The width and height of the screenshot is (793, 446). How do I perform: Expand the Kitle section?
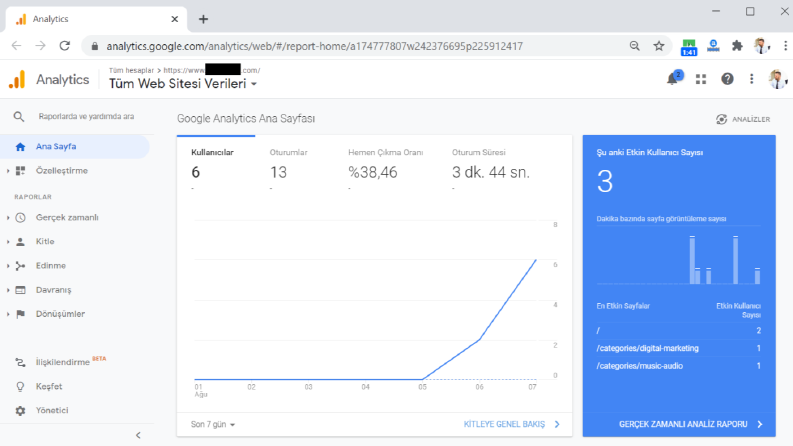[x=8, y=242]
